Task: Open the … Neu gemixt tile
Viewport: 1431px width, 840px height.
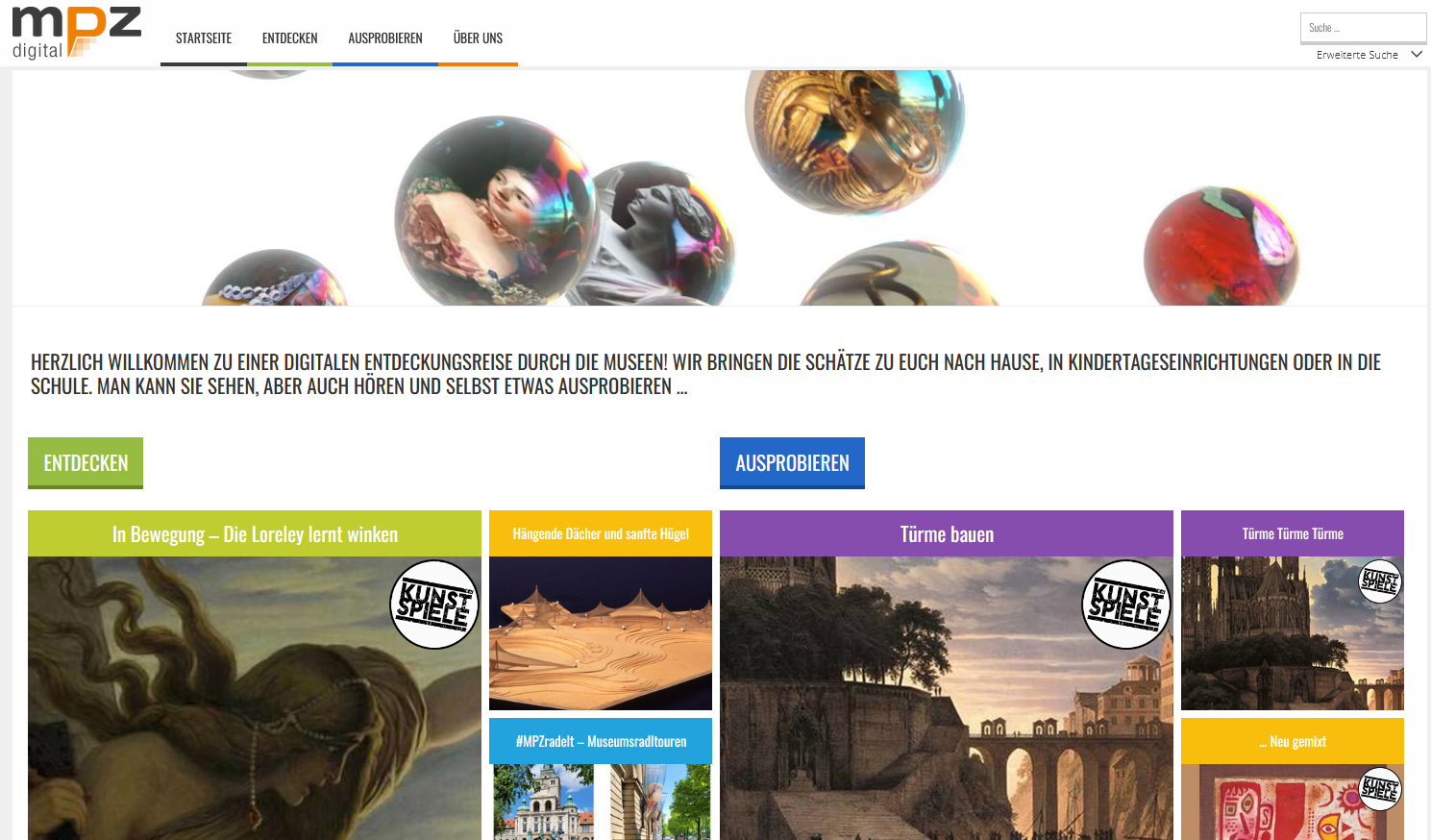Action: point(1293,741)
